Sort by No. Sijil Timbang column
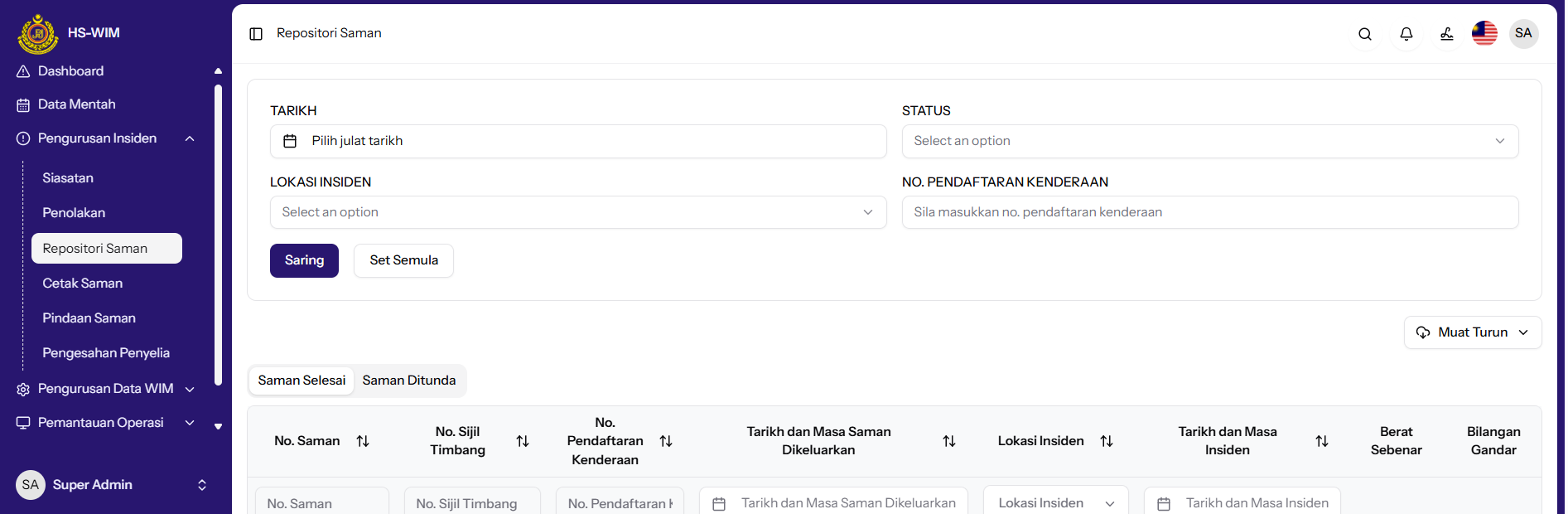The width and height of the screenshot is (1568, 514). point(523,441)
